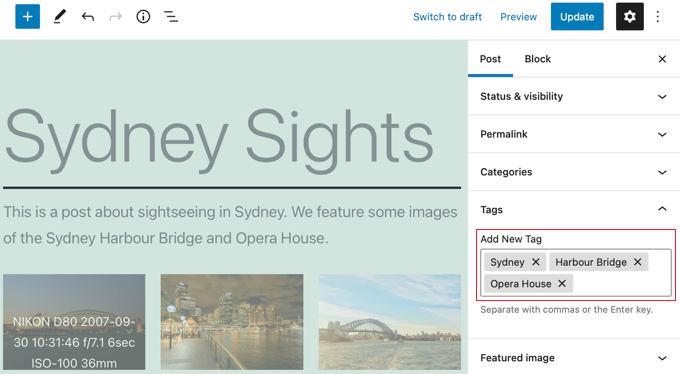
Task: Open the post Preview
Action: 518,17
